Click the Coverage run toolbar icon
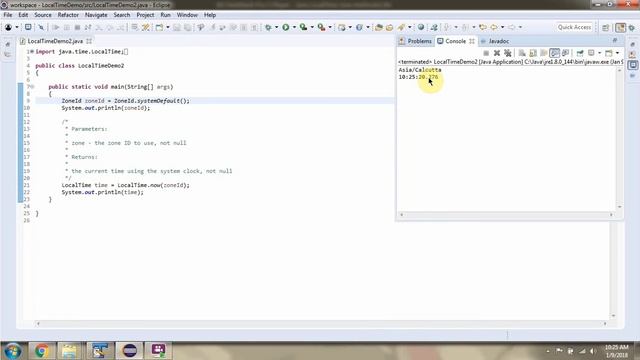Image resolution: width=640 pixels, height=360 pixels. [x=303, y=27]
